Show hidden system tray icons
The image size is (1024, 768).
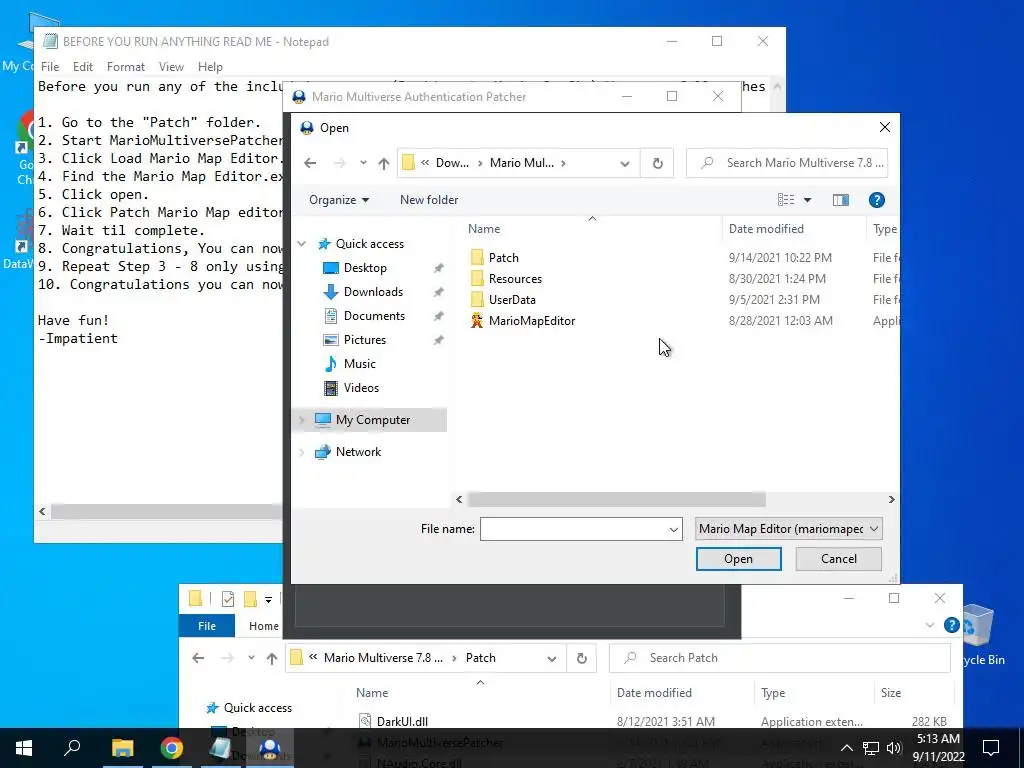pos(846,748)
